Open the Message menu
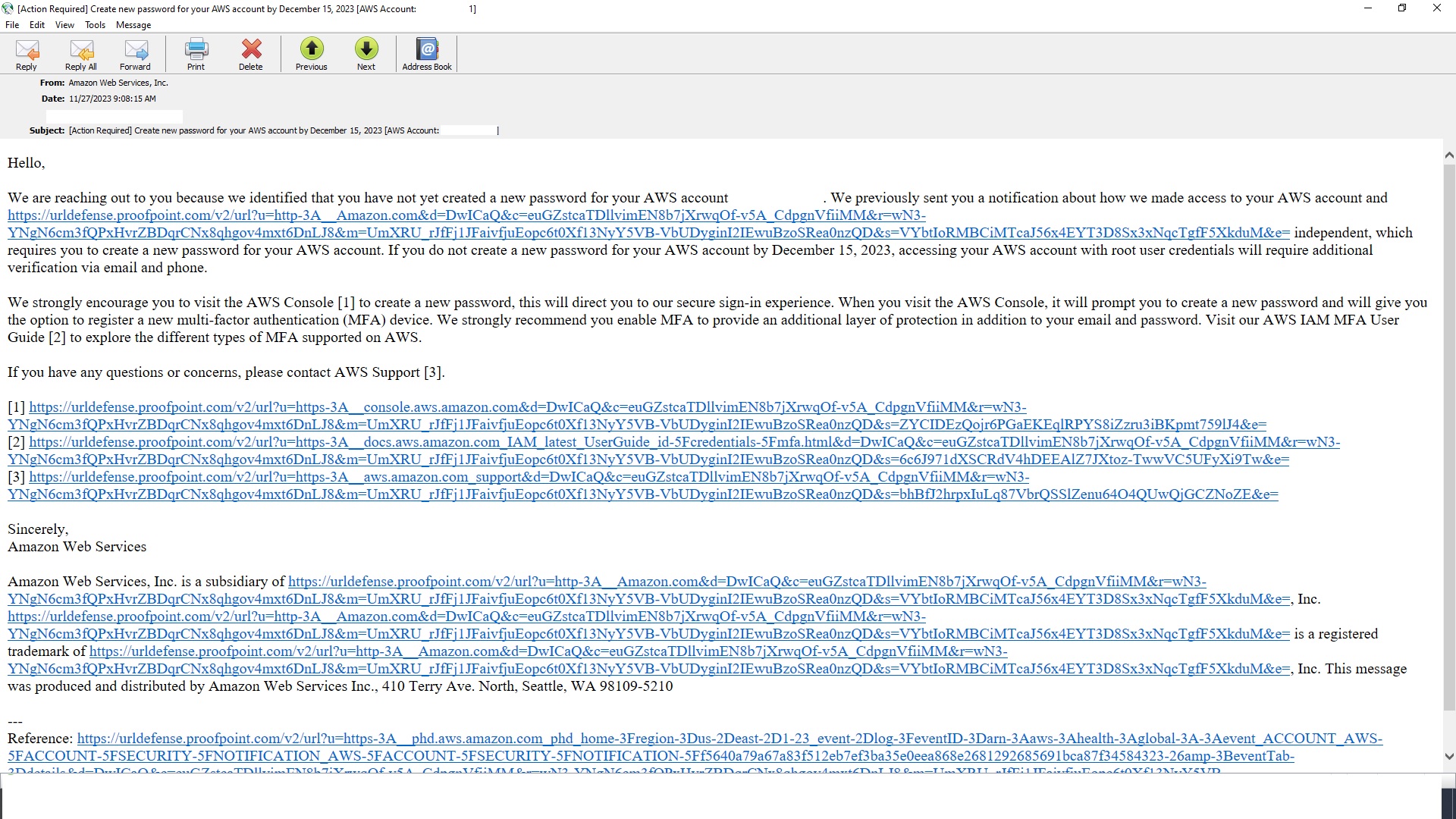1456x819 pixels. [133, 25]
